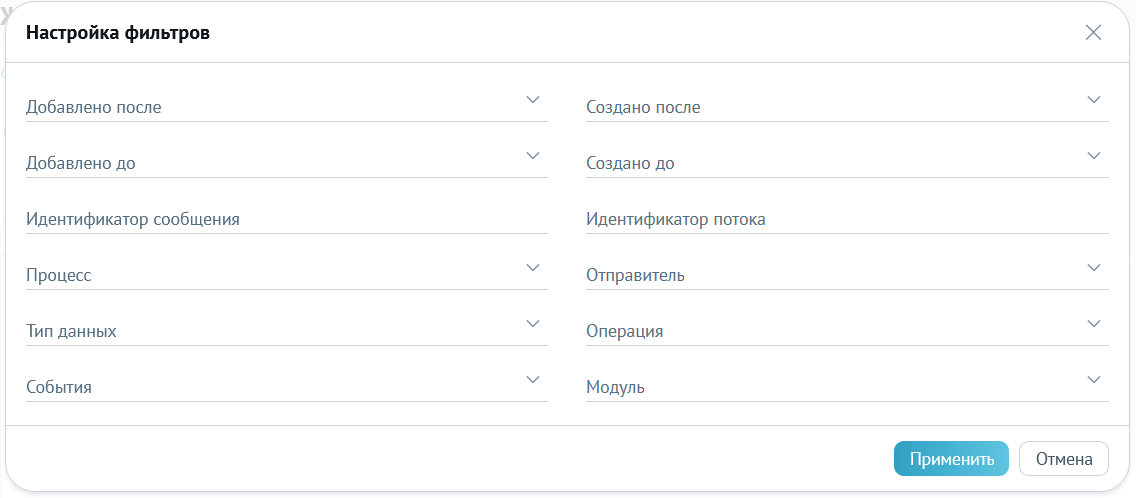Dismiss the dialog via the Отмена button
The image size is (1136, 498).
pos(1064,459)
